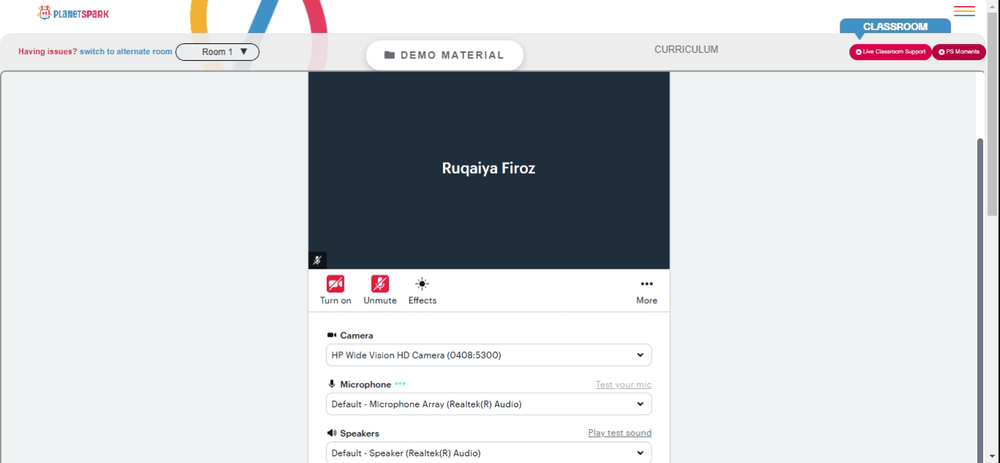Click PS Moments button
The image size is (1000, 463).
[959, 52]
